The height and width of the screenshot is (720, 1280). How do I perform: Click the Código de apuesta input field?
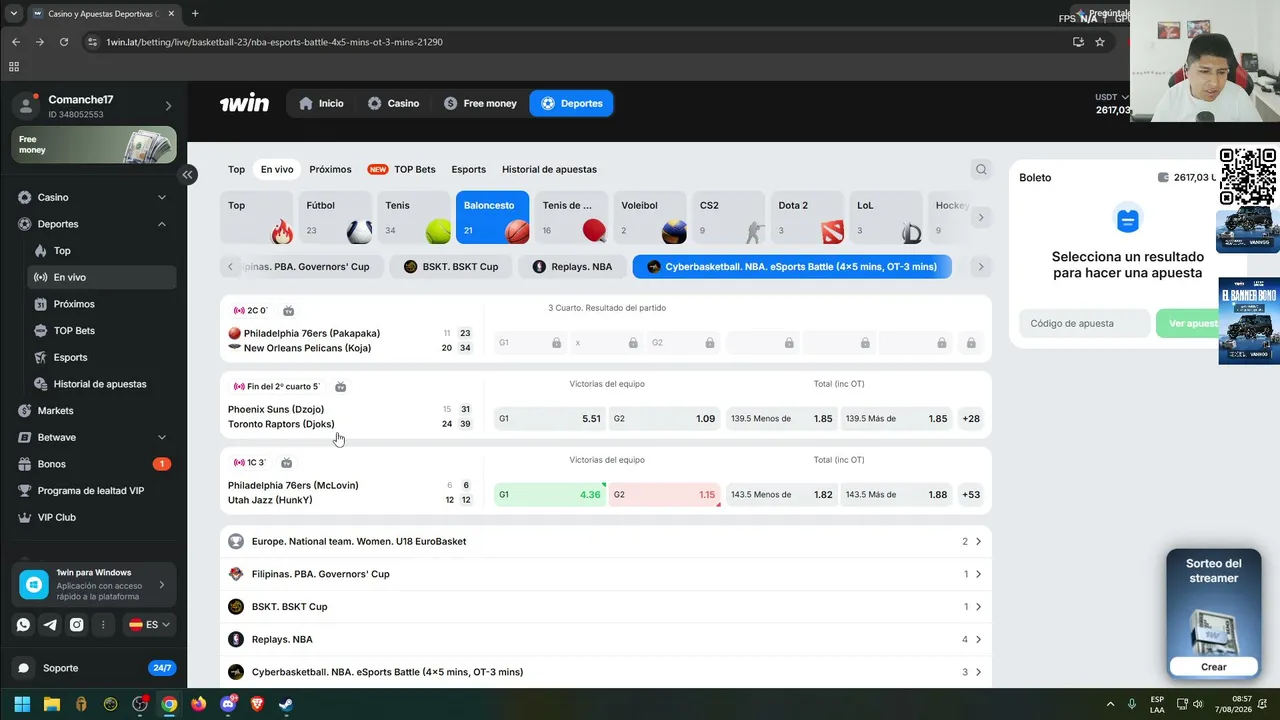[1085, 324]
